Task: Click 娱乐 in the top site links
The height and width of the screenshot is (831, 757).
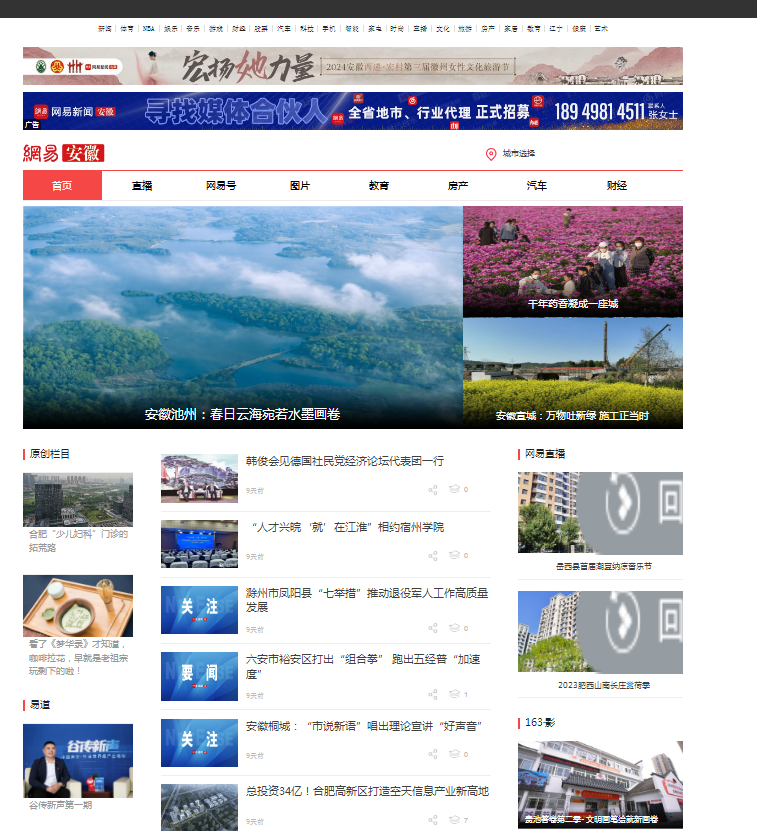Action: pos(171,29)
